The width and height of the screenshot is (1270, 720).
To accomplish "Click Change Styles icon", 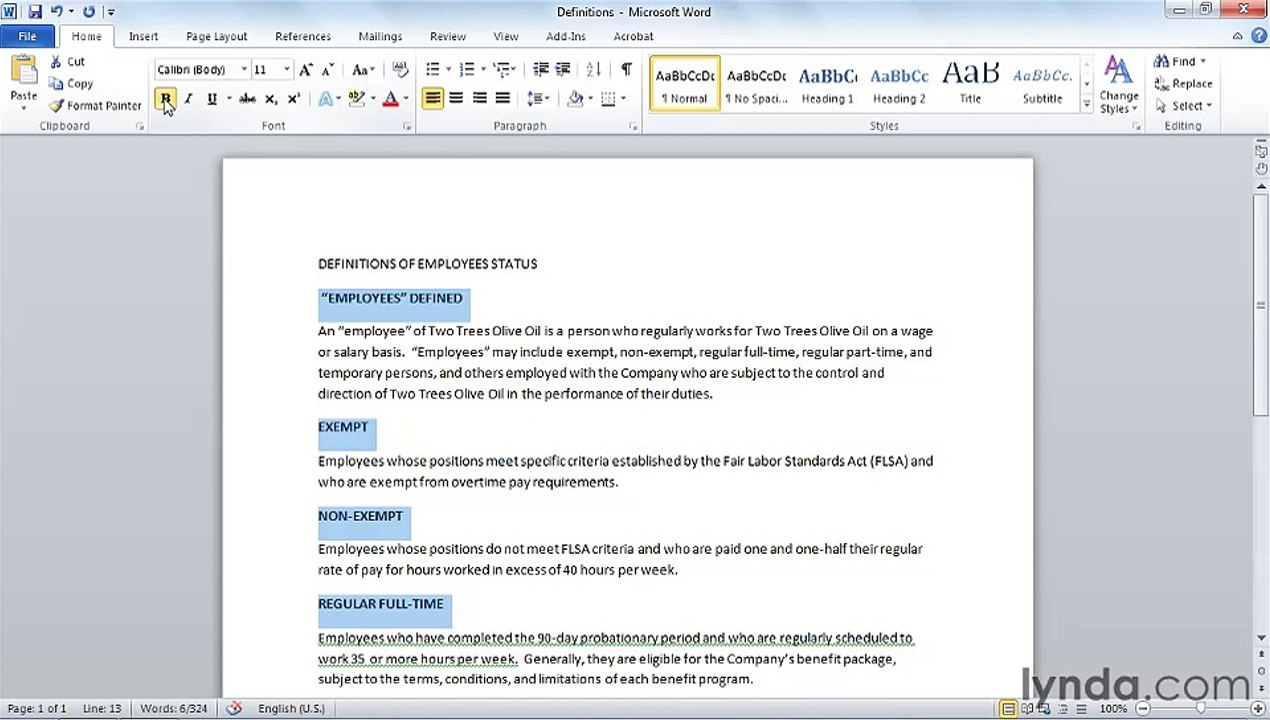I will point(1118,84).
